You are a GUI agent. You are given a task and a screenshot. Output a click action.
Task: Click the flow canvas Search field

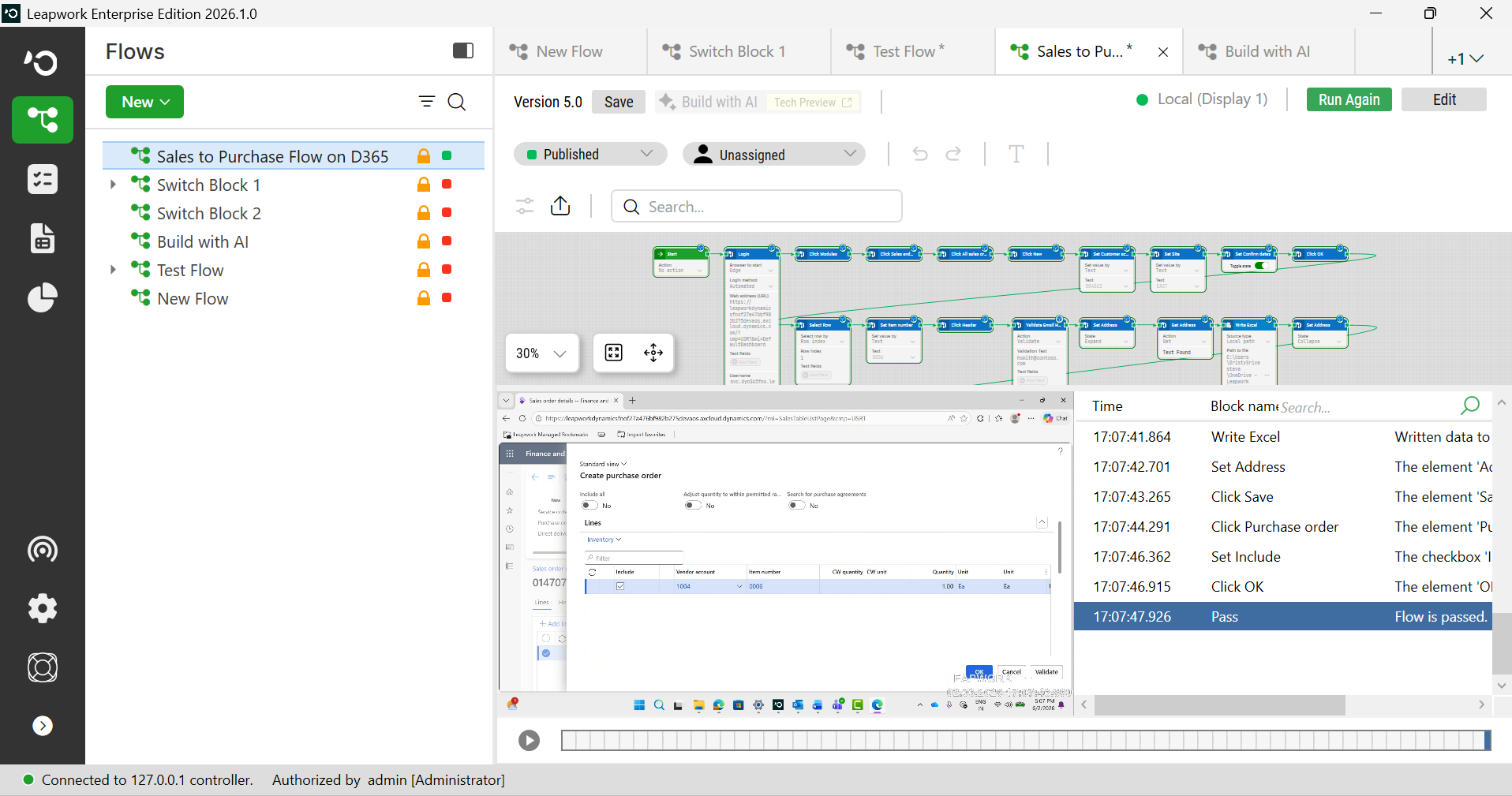point(757,207)
